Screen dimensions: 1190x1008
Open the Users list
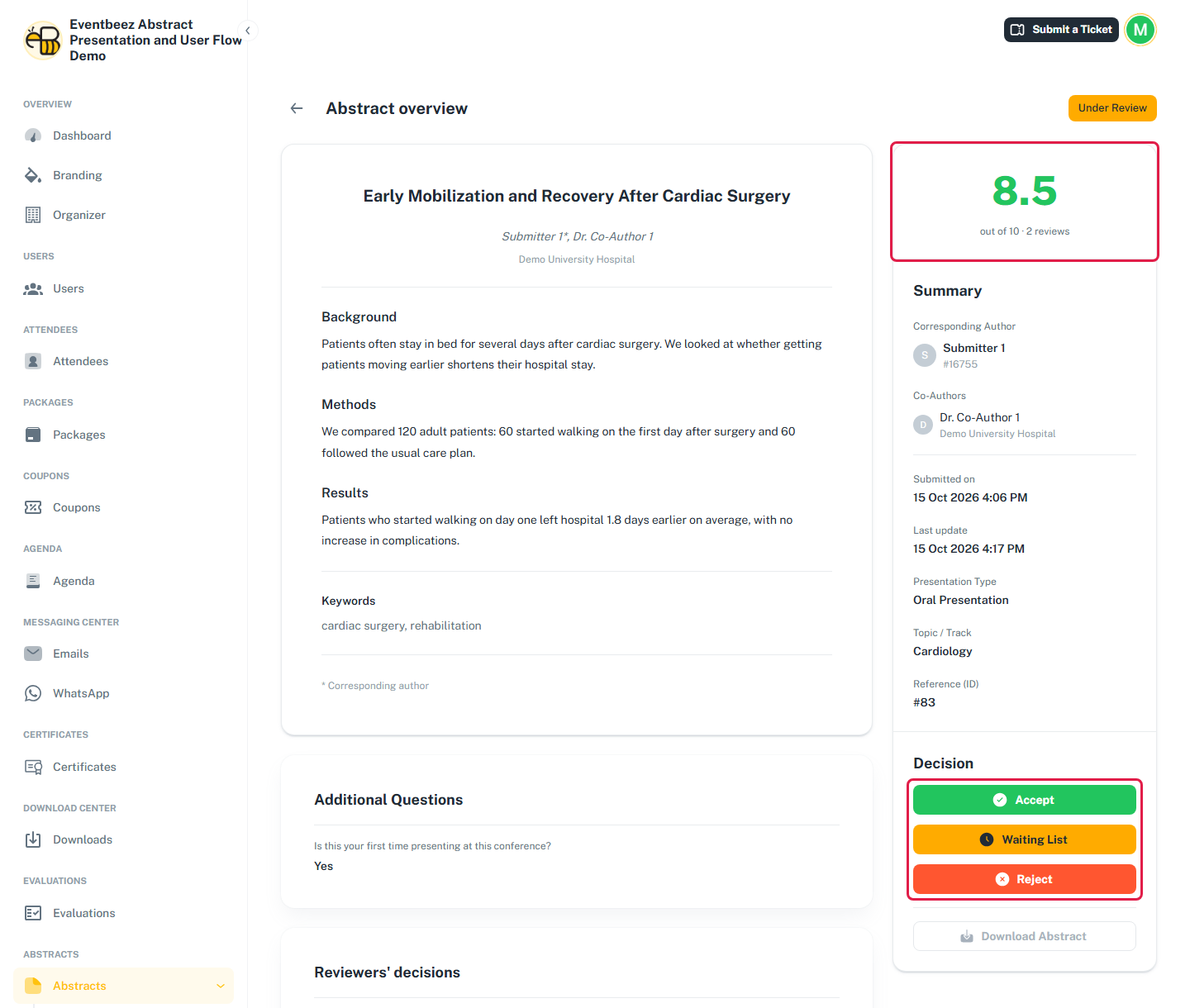point(124,288)
